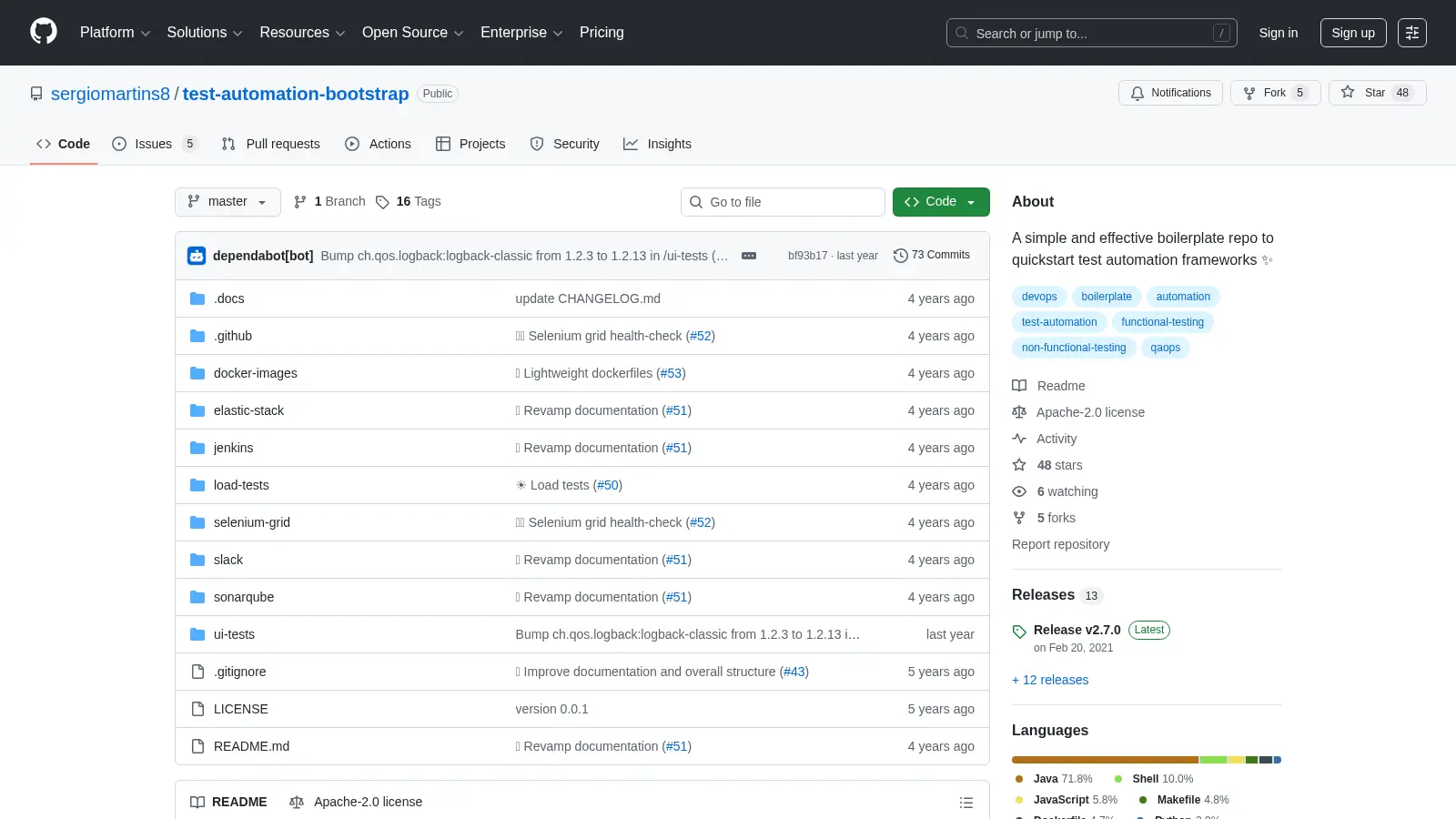Image resolution: width=1456 pixels, height=819 pixels.
Task: Click the eye icon beside 6 watching
Action: pyautogui.click(x=1019, y=491)
